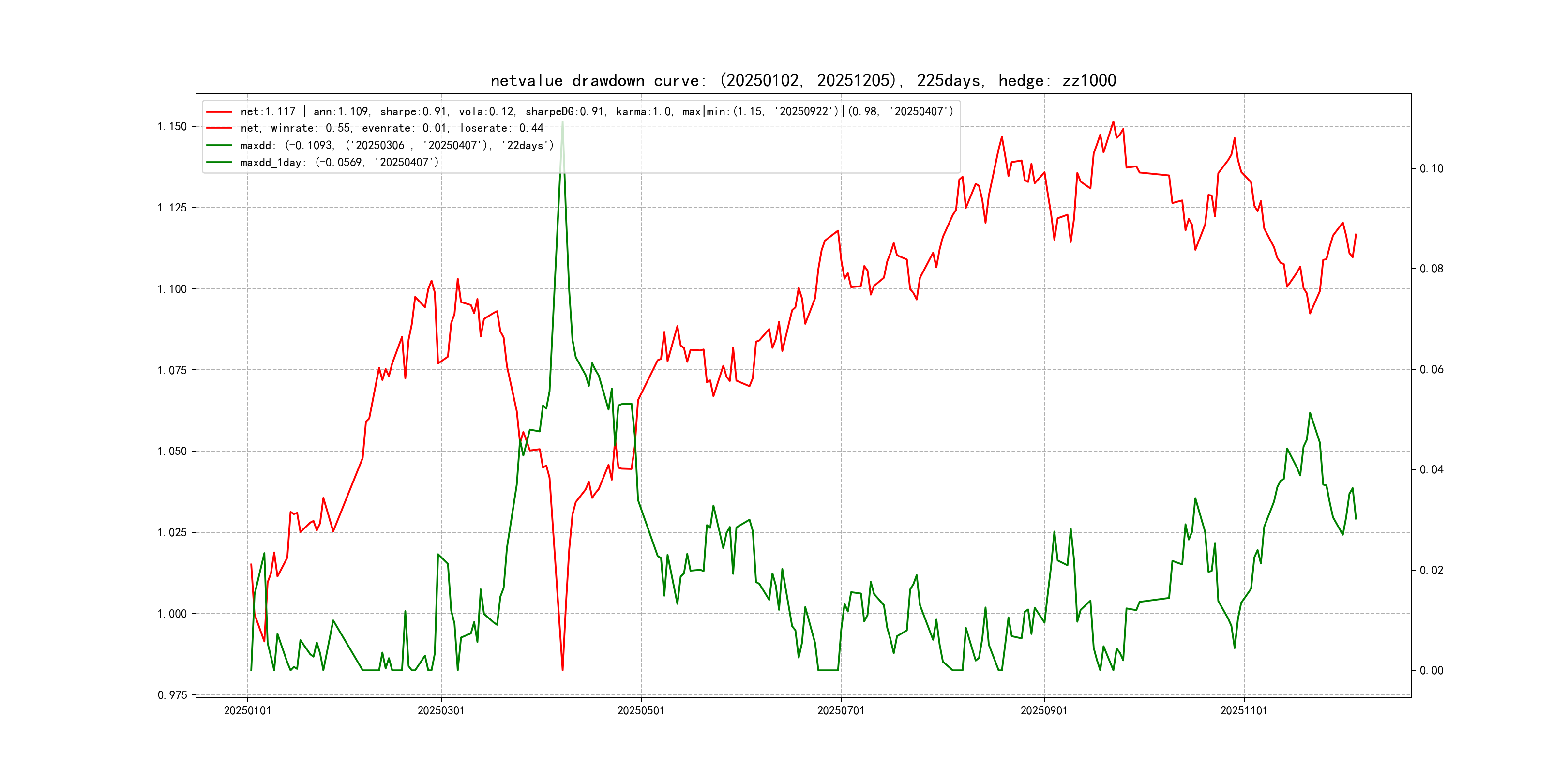Click left y-axis label 1.000

172,614
